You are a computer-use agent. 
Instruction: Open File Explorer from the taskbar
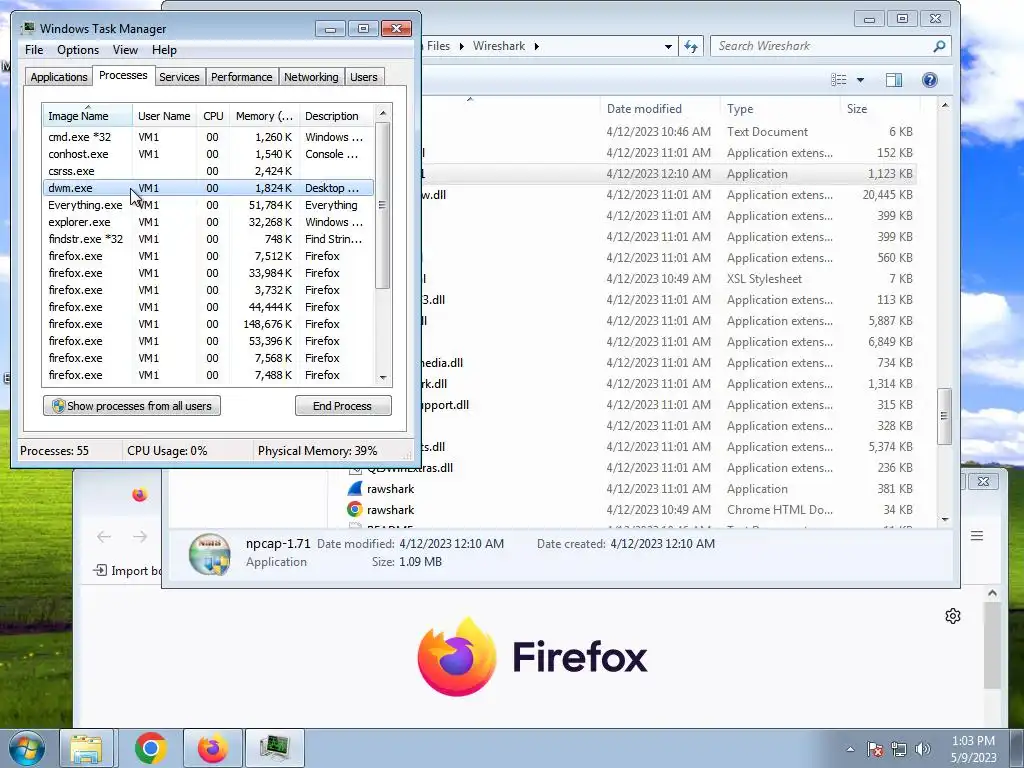tap(86, 748)
